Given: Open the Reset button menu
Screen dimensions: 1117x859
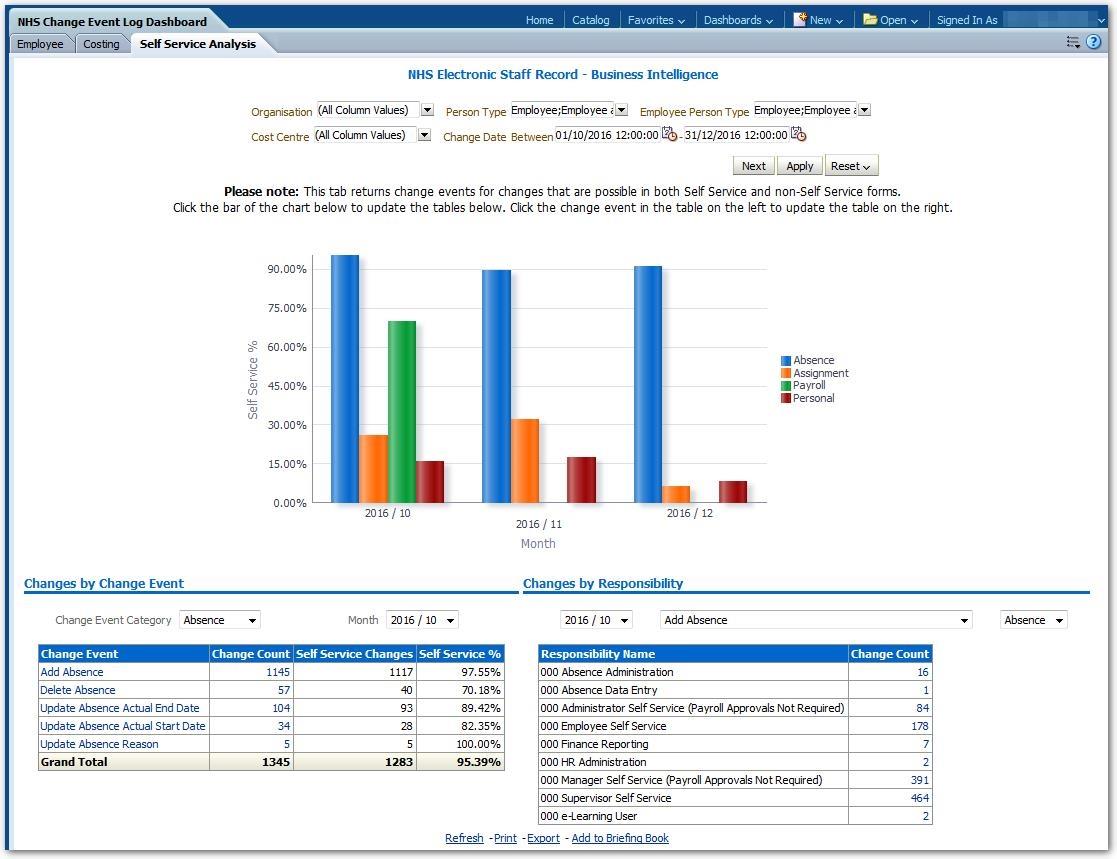Looking at the screenshot, I should coord(851,166).
